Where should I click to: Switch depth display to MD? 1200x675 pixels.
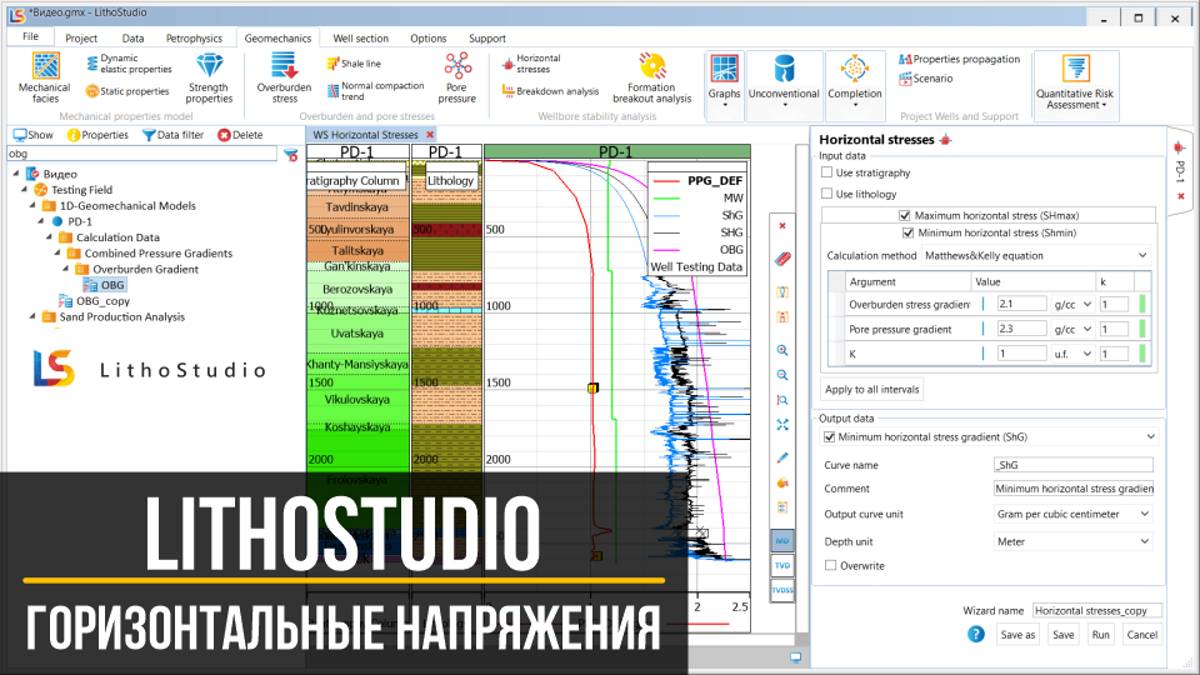coord(782,541)
